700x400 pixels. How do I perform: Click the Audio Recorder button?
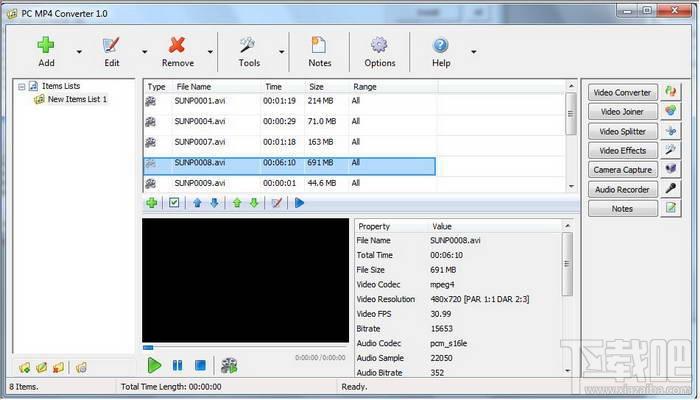(622, 189)
